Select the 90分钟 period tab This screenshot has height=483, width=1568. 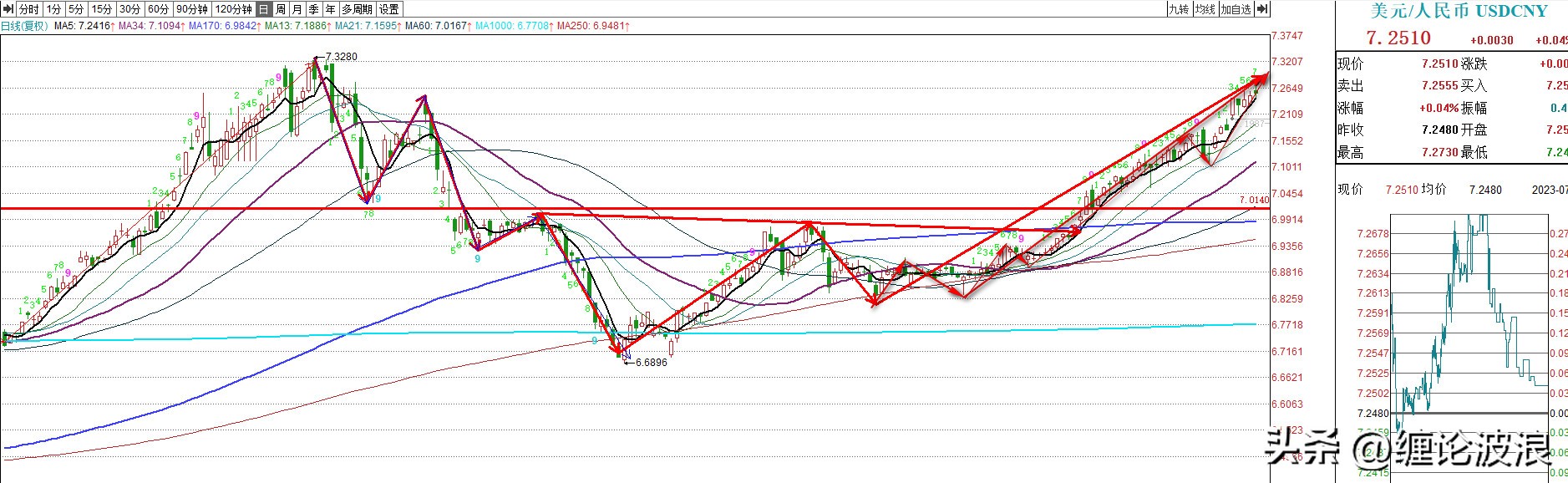click(x=192, y=9)
